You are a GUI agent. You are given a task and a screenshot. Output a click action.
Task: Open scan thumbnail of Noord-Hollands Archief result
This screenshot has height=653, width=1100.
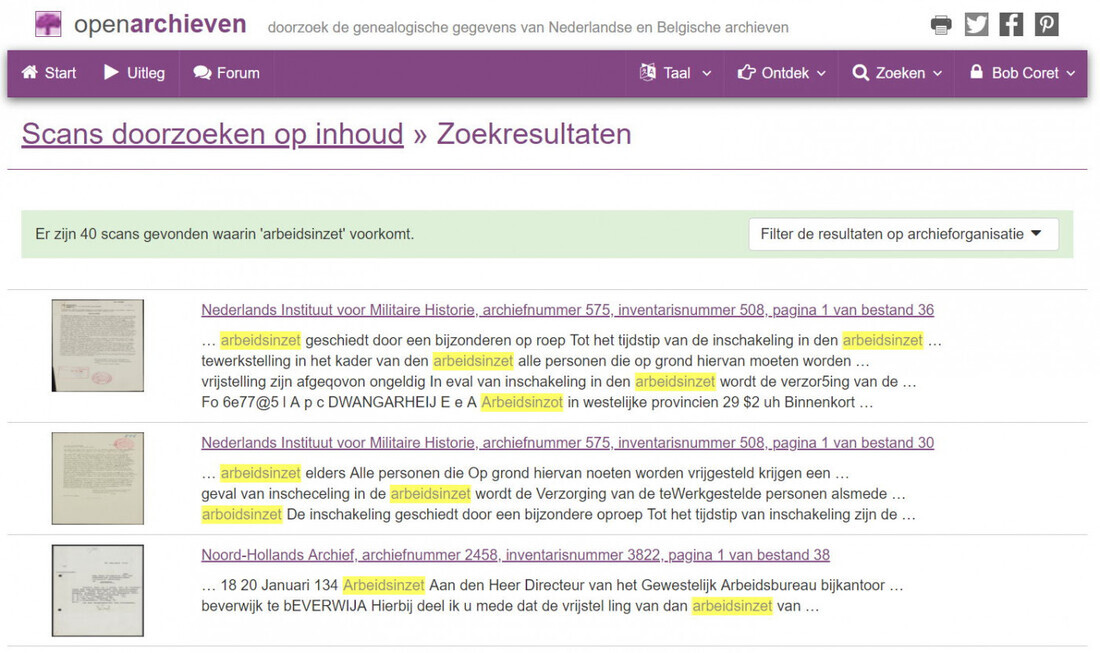98,591
